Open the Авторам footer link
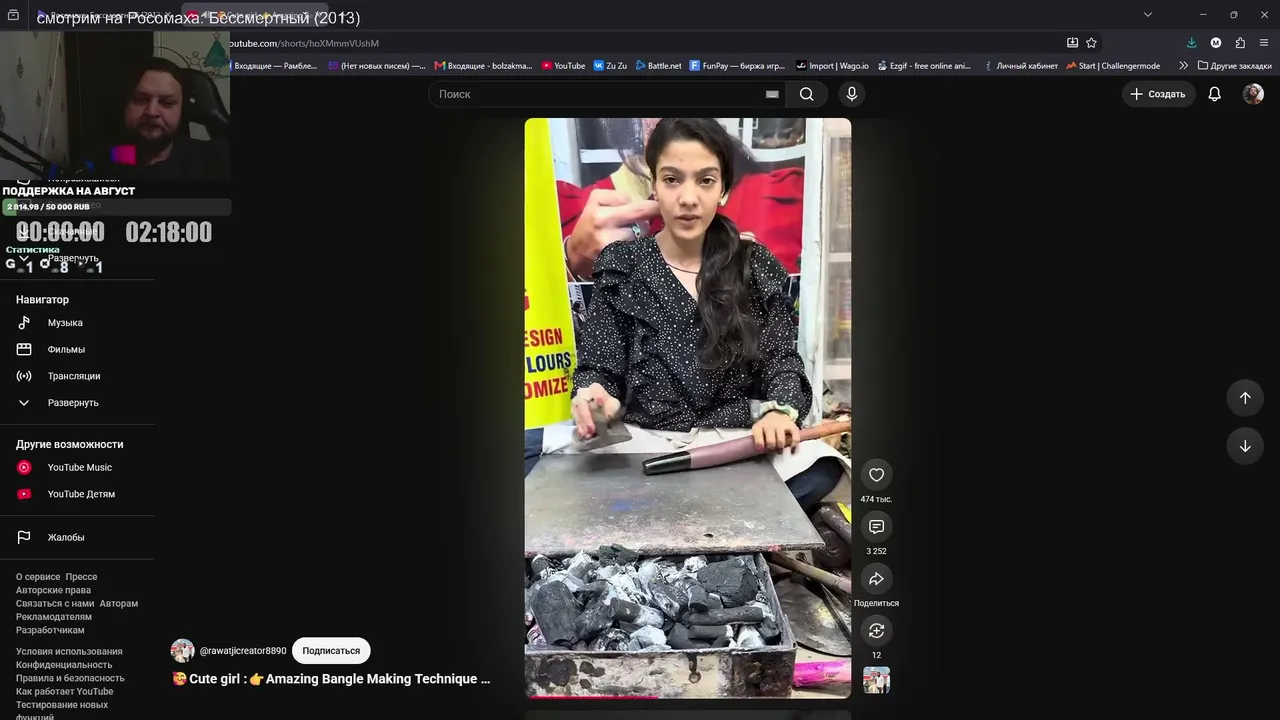The image size is (1280, 720). pos(119,604)
